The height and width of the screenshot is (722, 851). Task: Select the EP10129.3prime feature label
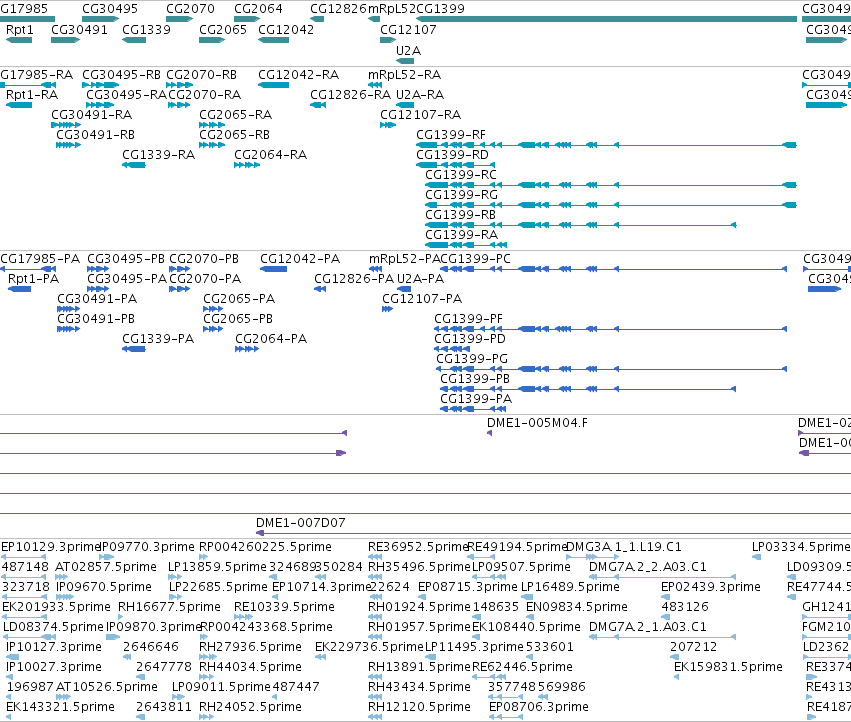pos(51,547)
